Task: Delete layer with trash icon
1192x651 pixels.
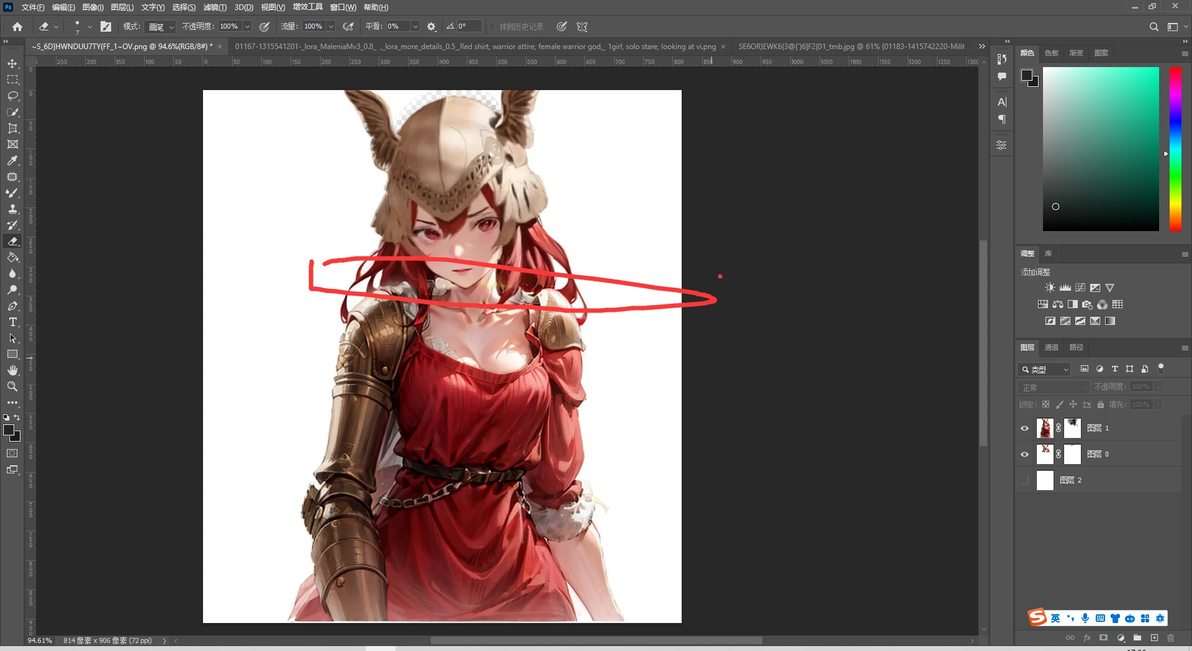Action: (x=1171, y=637)
